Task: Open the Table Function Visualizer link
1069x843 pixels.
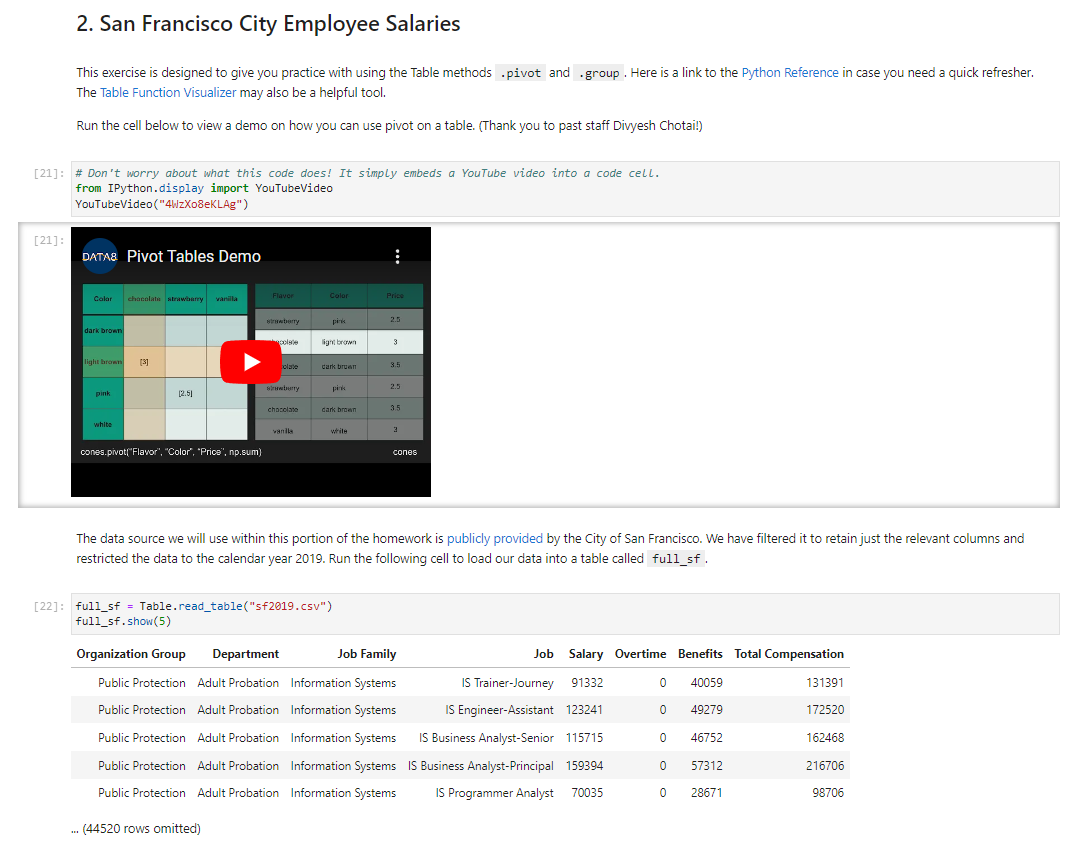Action: tap(168, 93)
